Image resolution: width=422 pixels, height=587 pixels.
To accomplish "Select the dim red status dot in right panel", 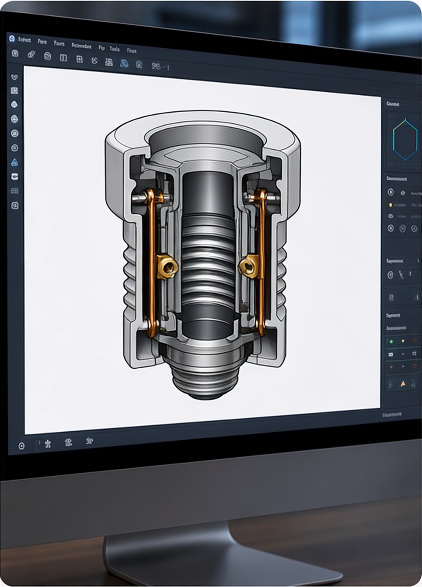I will point(414,341).
